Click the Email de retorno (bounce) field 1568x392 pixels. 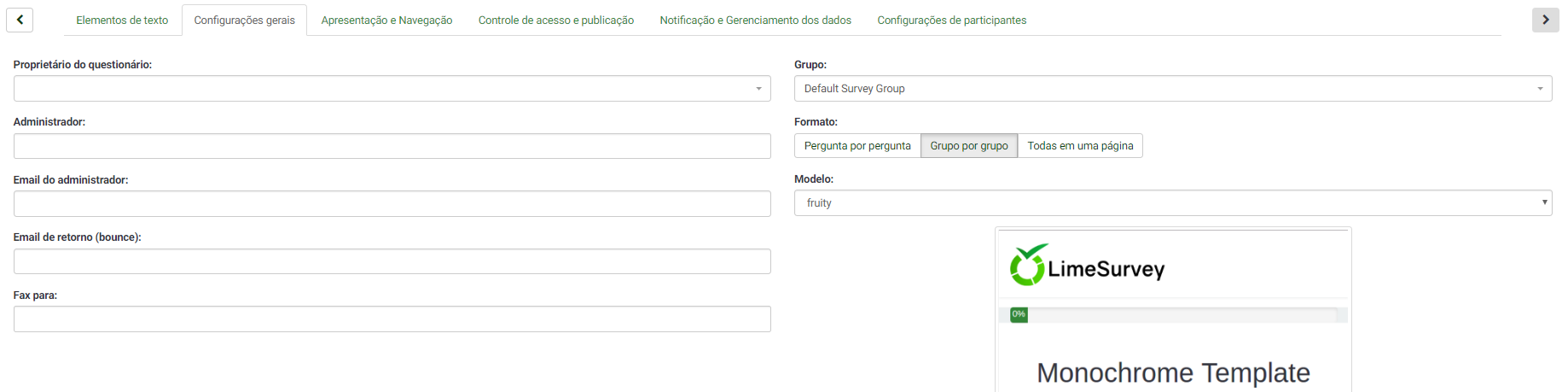[392, 261]
